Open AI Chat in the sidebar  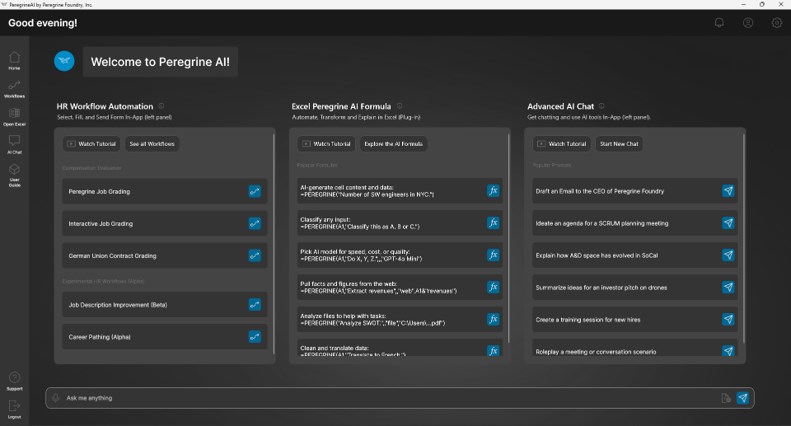click(14, 144)
